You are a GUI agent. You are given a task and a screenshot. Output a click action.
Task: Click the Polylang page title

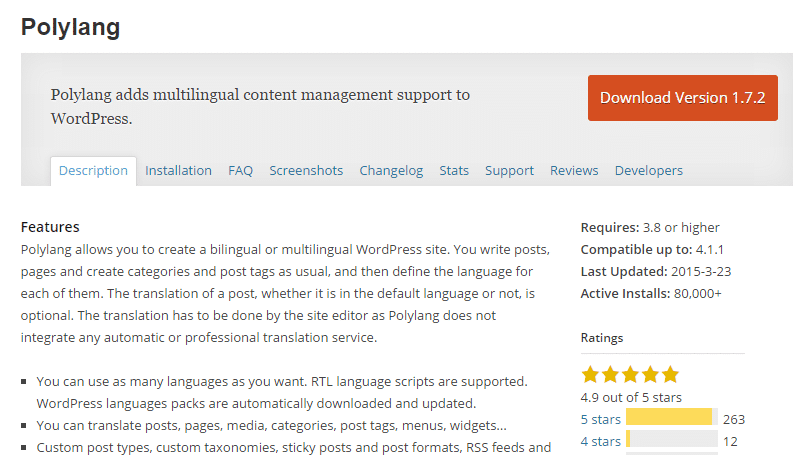click(73, 25)
